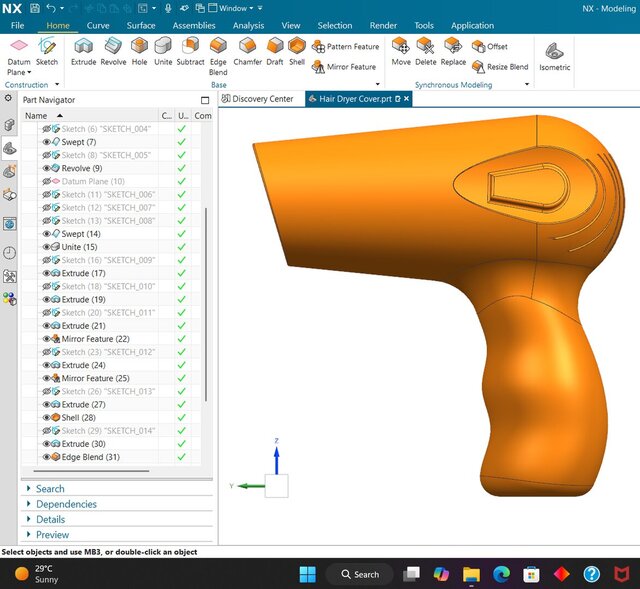Image resolution: width=640 pixels, height=589 pixels.
Task: Select the Chamfer tool
Action: click(247, 52)
